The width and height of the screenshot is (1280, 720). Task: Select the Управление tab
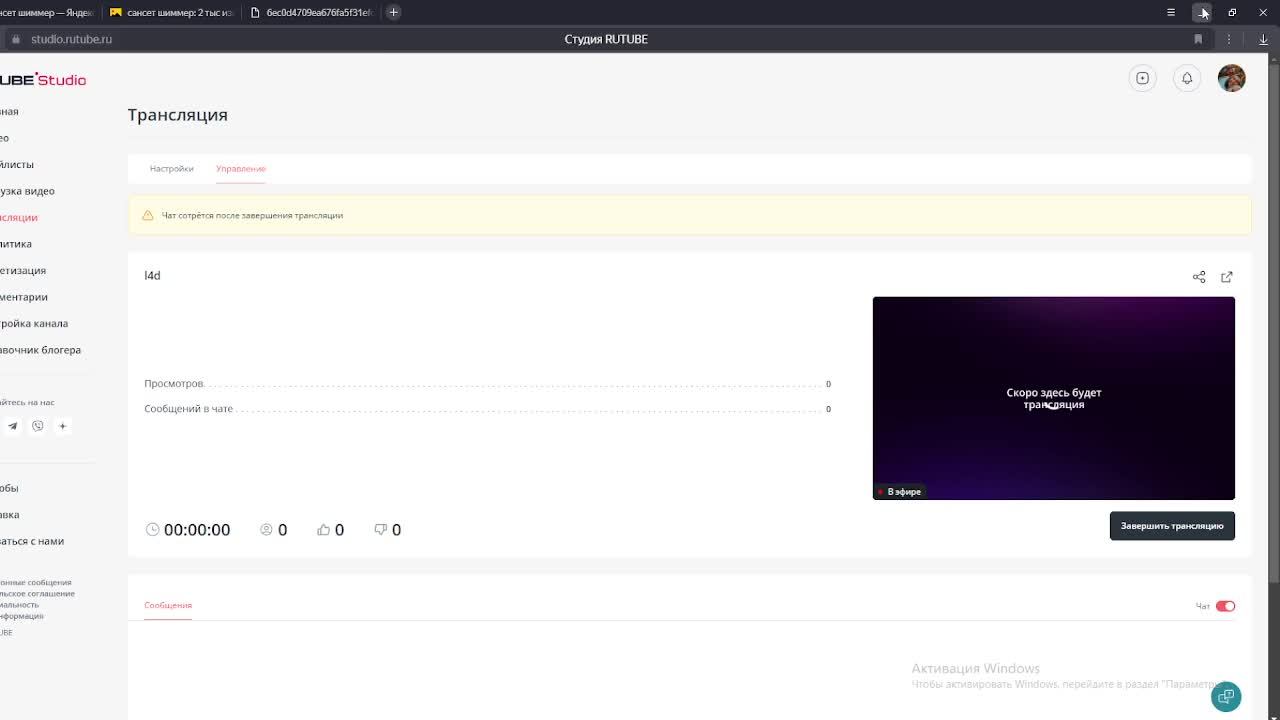click(241, 168)
